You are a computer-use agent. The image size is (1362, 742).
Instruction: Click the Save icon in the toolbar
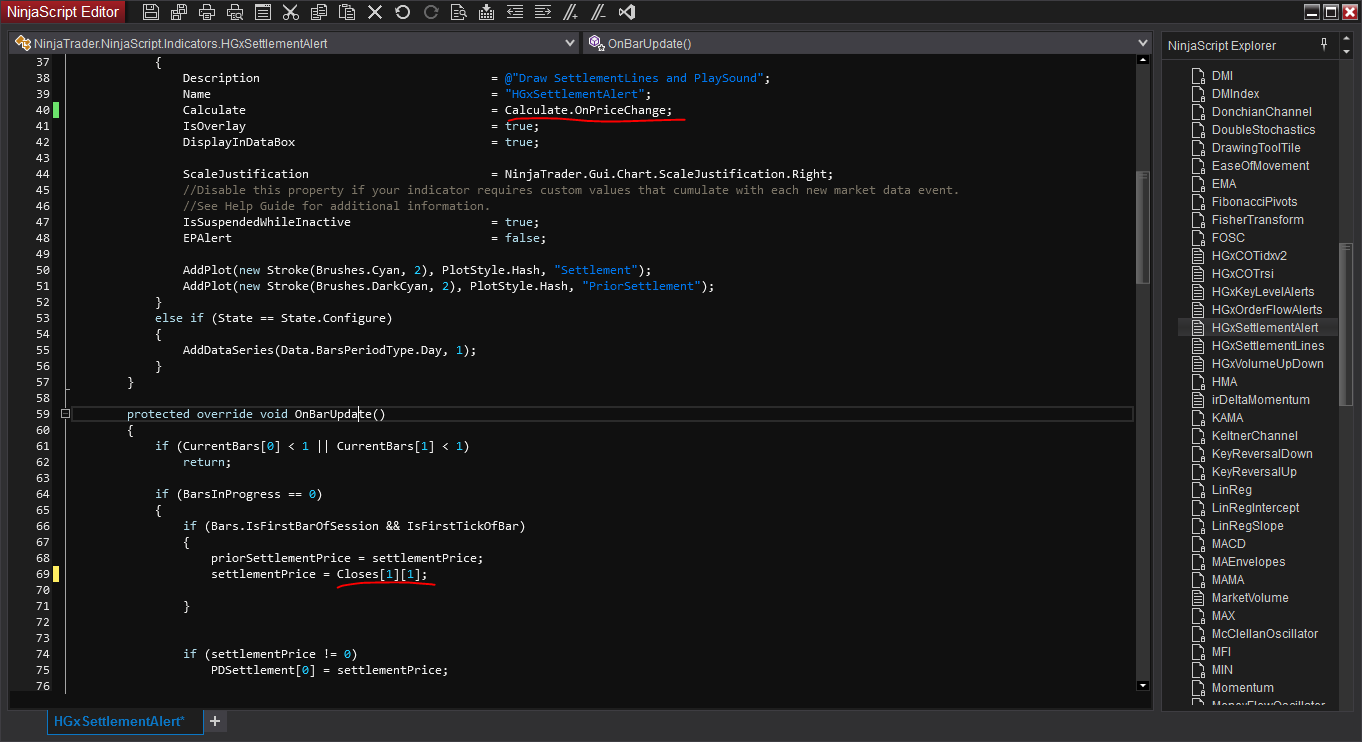pyautogui.click(x=151, y=12)
